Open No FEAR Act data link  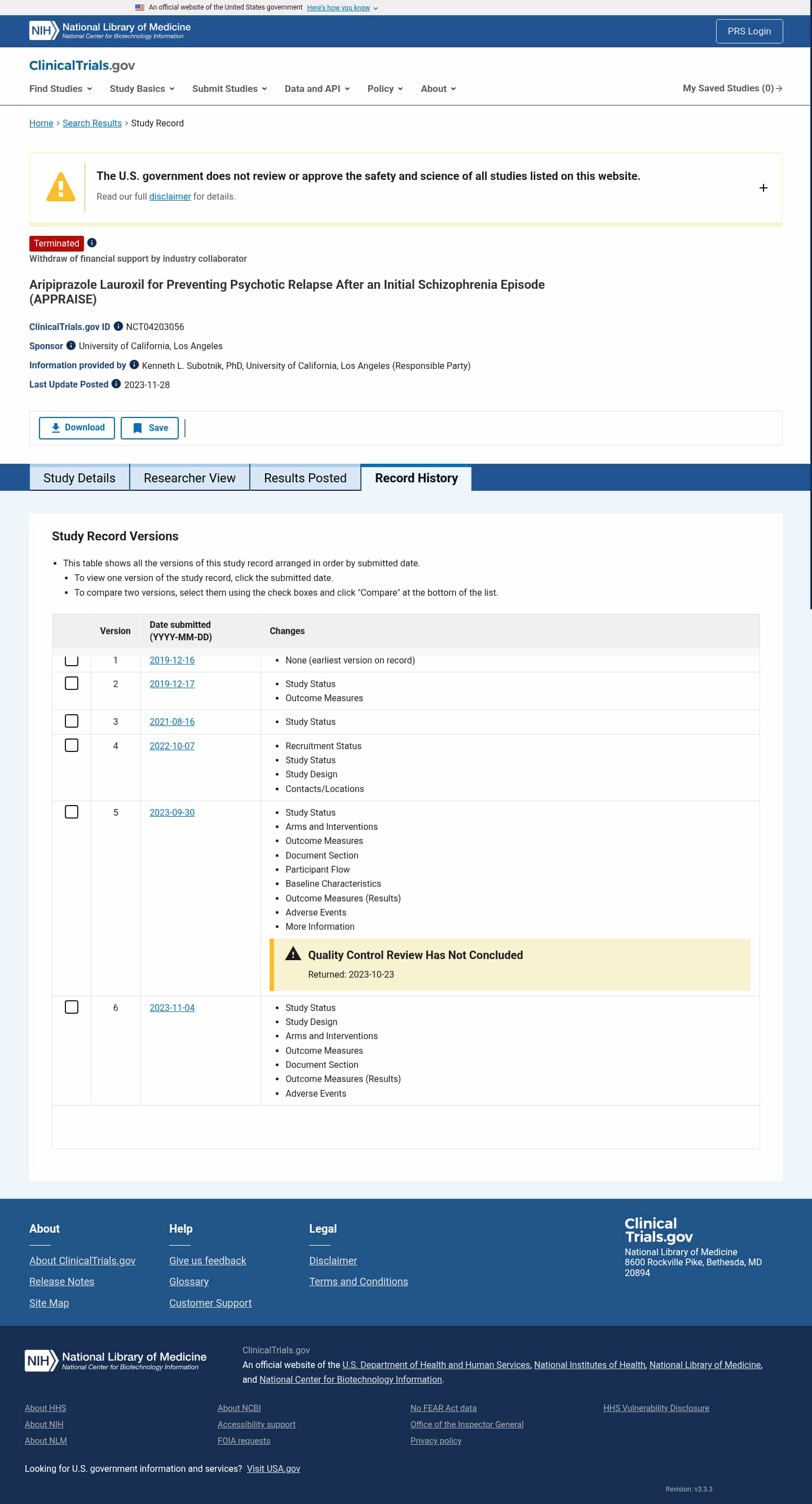(444, 1408)
